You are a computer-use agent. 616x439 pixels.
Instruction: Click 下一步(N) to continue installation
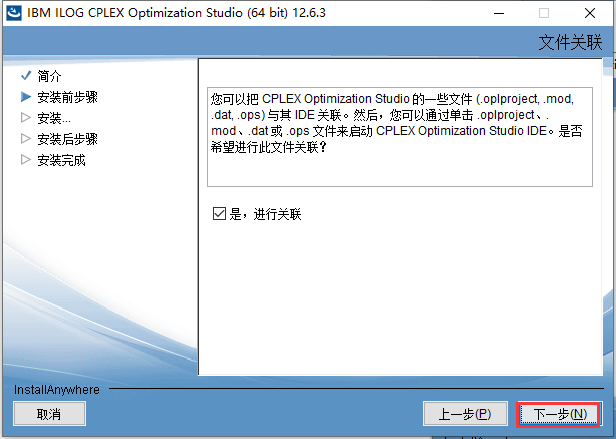pyautogui.click(x=559, y=414)
